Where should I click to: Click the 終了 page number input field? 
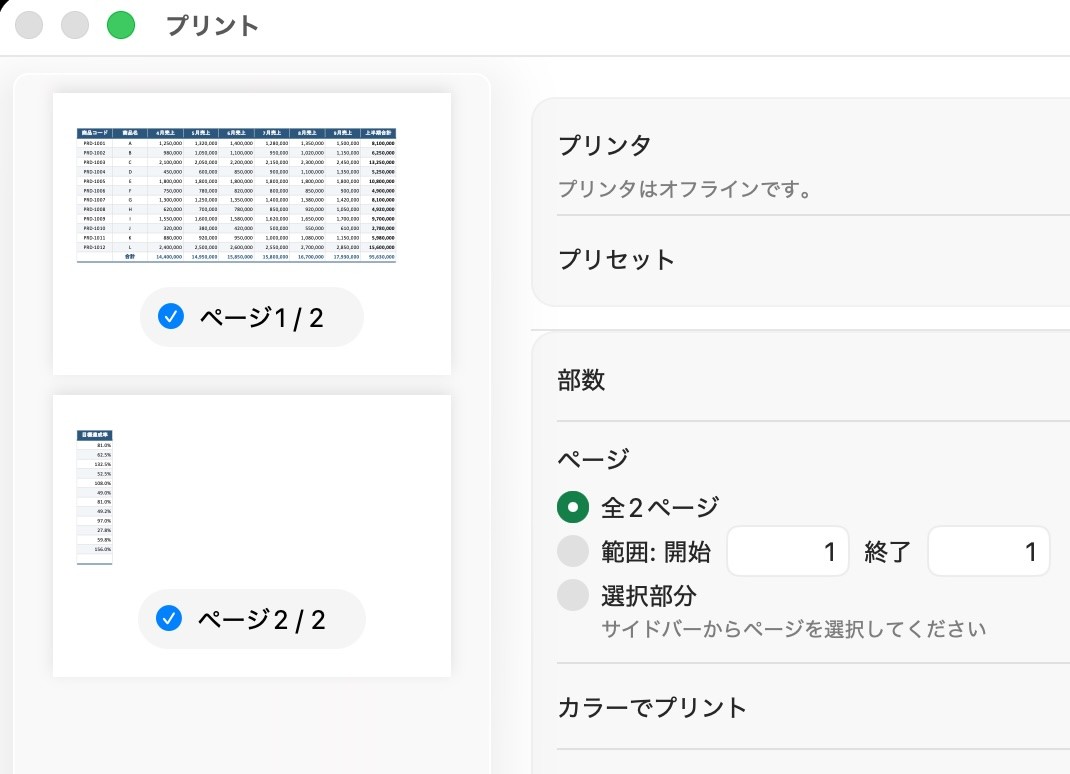pyautogui.click(x=988, y=551)
